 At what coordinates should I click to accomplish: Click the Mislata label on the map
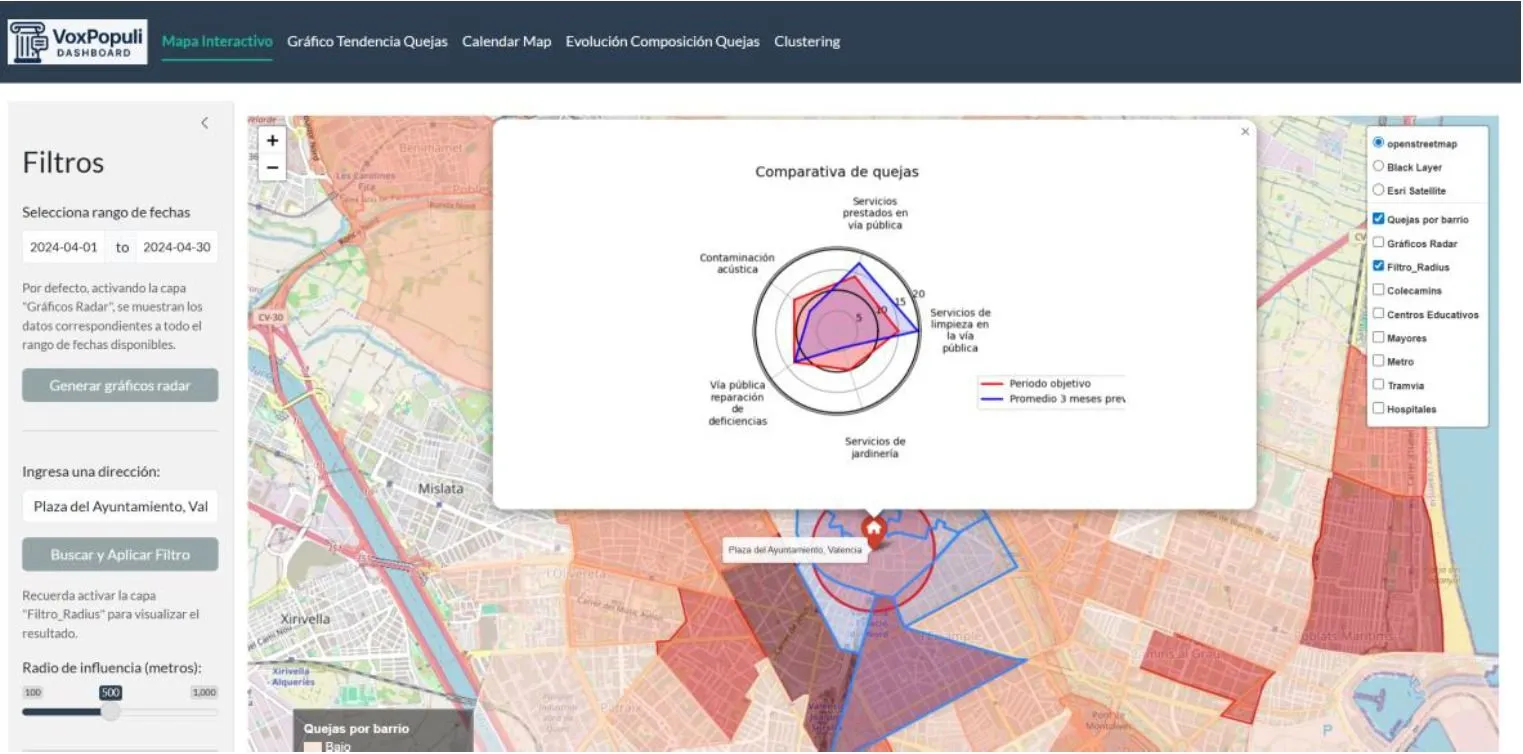[441, 489]
